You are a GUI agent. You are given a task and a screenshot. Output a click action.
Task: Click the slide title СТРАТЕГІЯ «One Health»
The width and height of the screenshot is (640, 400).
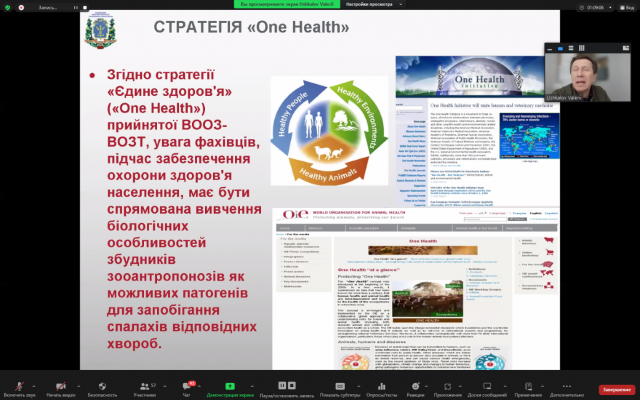point(251,27)
